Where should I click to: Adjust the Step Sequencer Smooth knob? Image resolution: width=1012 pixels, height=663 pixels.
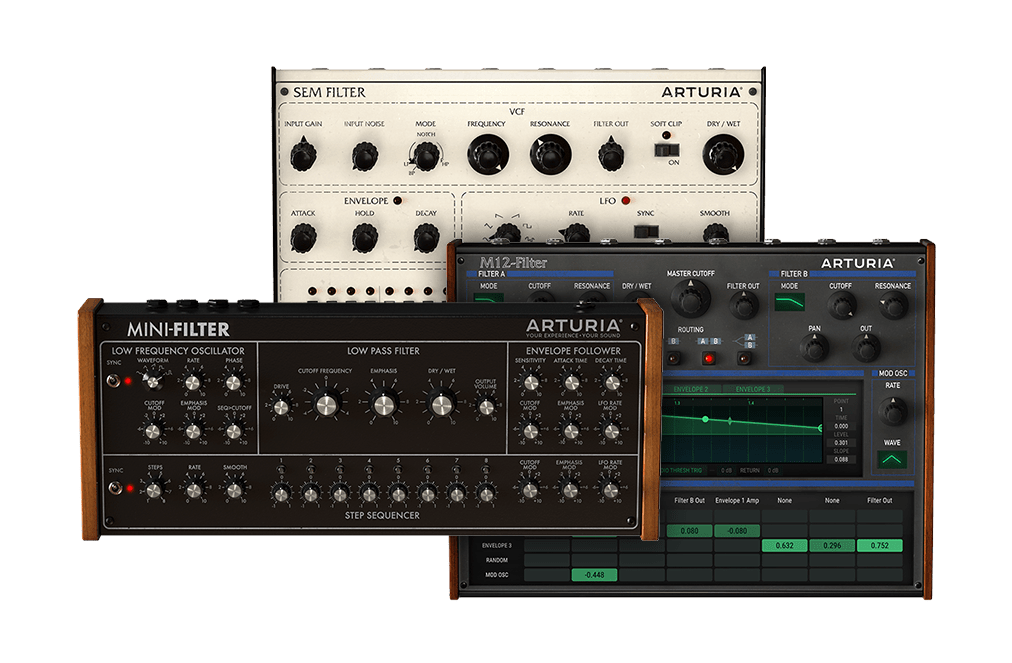[x=234, y=491]
